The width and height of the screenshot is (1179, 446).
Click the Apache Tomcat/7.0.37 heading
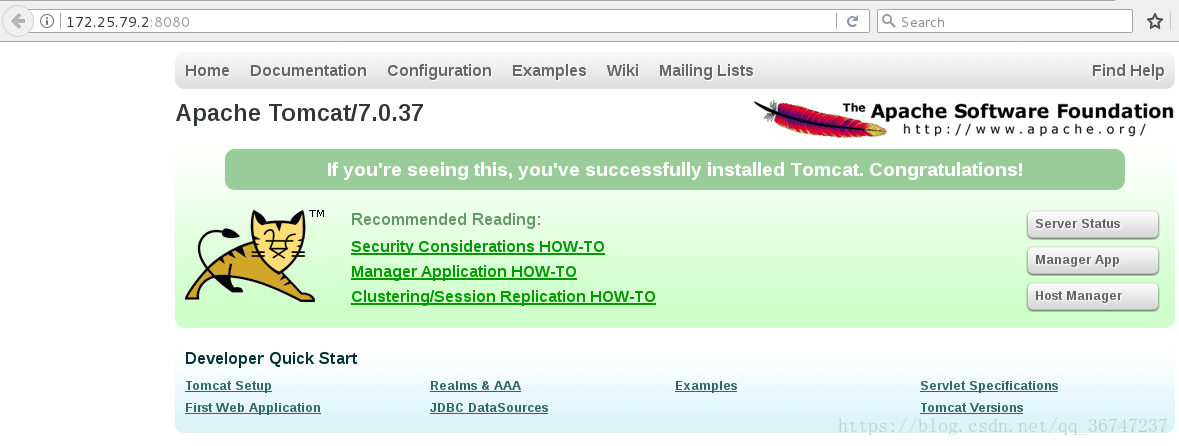[x=299, y=114]
